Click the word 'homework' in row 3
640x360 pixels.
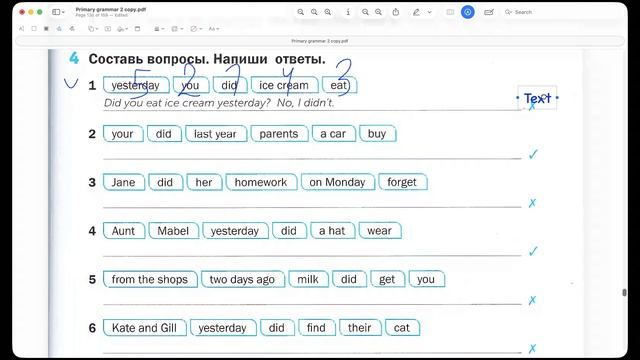point(261,182)
